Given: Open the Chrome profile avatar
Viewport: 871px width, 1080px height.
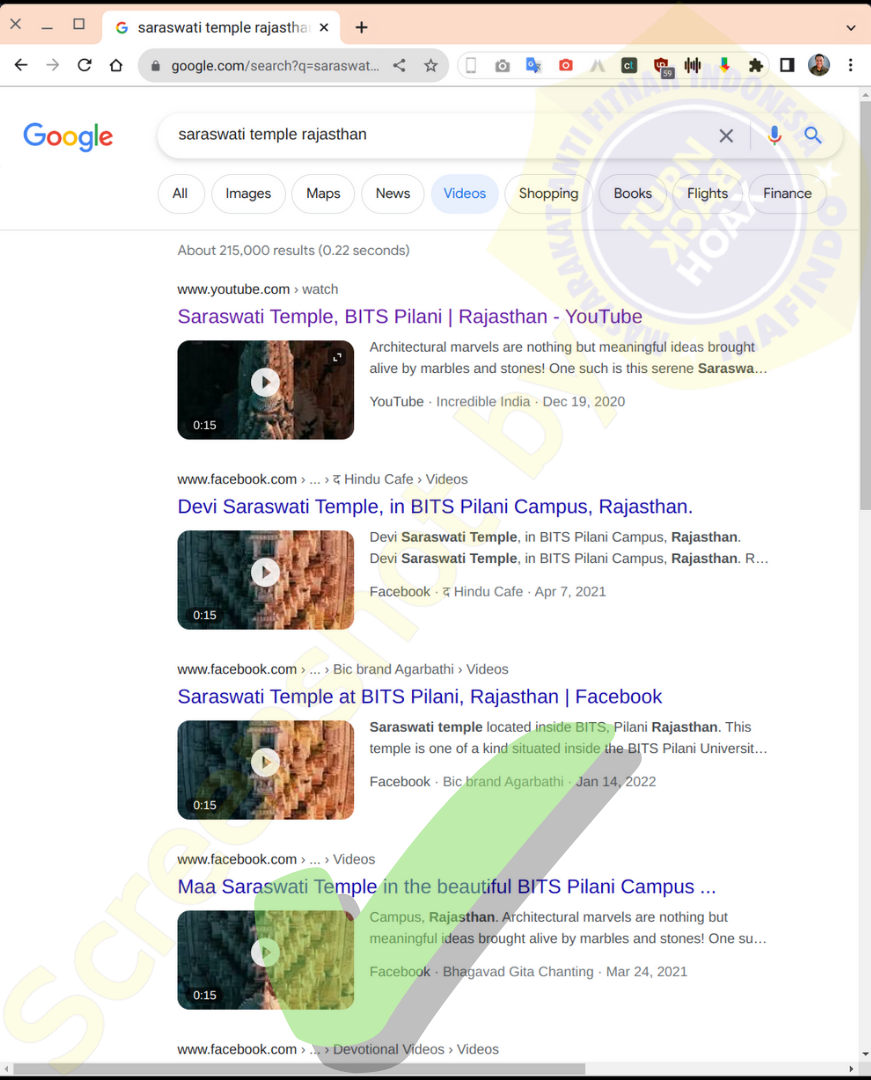Looking at the screenshot, I should point(819,65).
